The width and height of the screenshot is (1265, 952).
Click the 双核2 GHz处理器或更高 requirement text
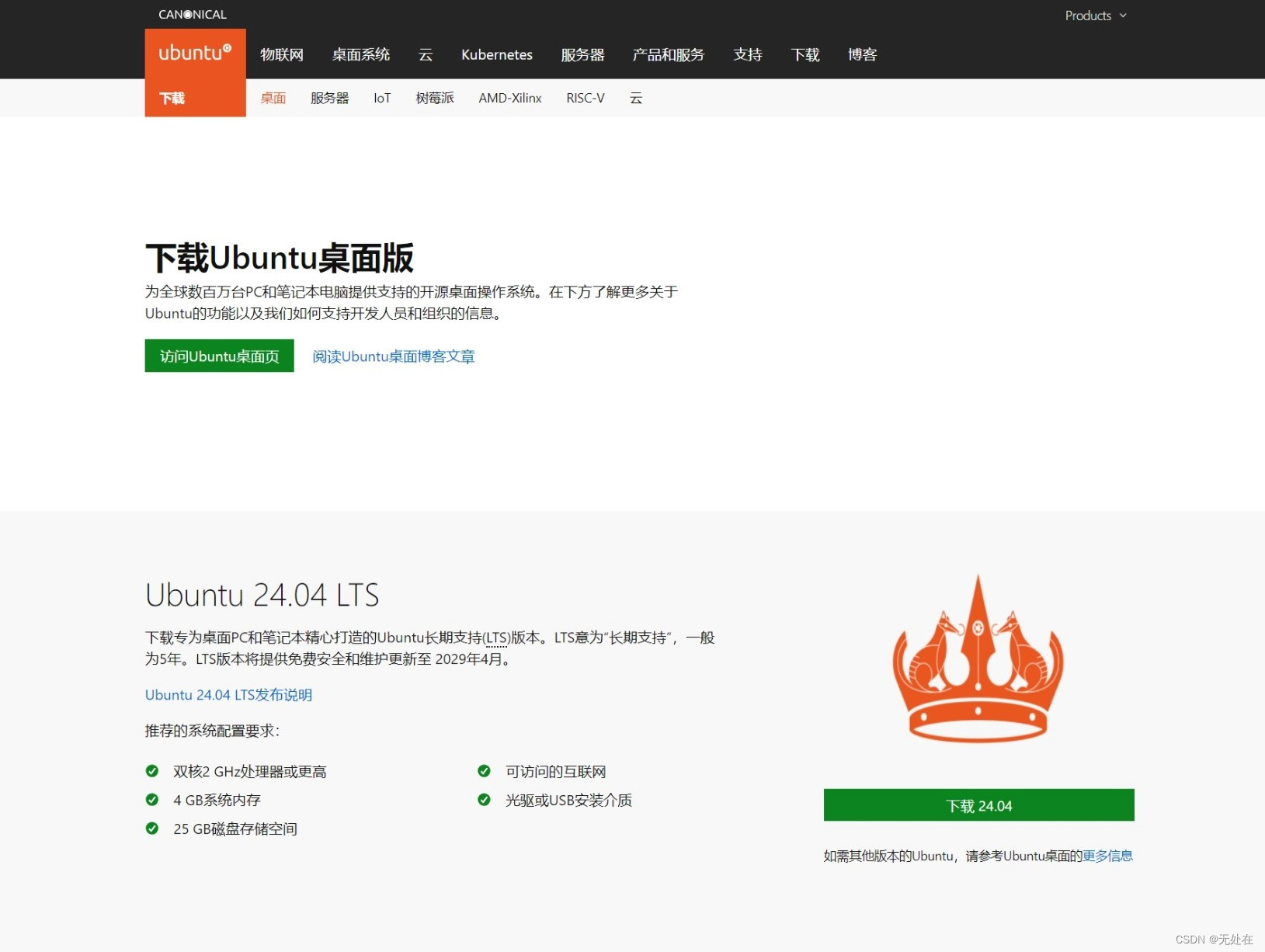250,771
